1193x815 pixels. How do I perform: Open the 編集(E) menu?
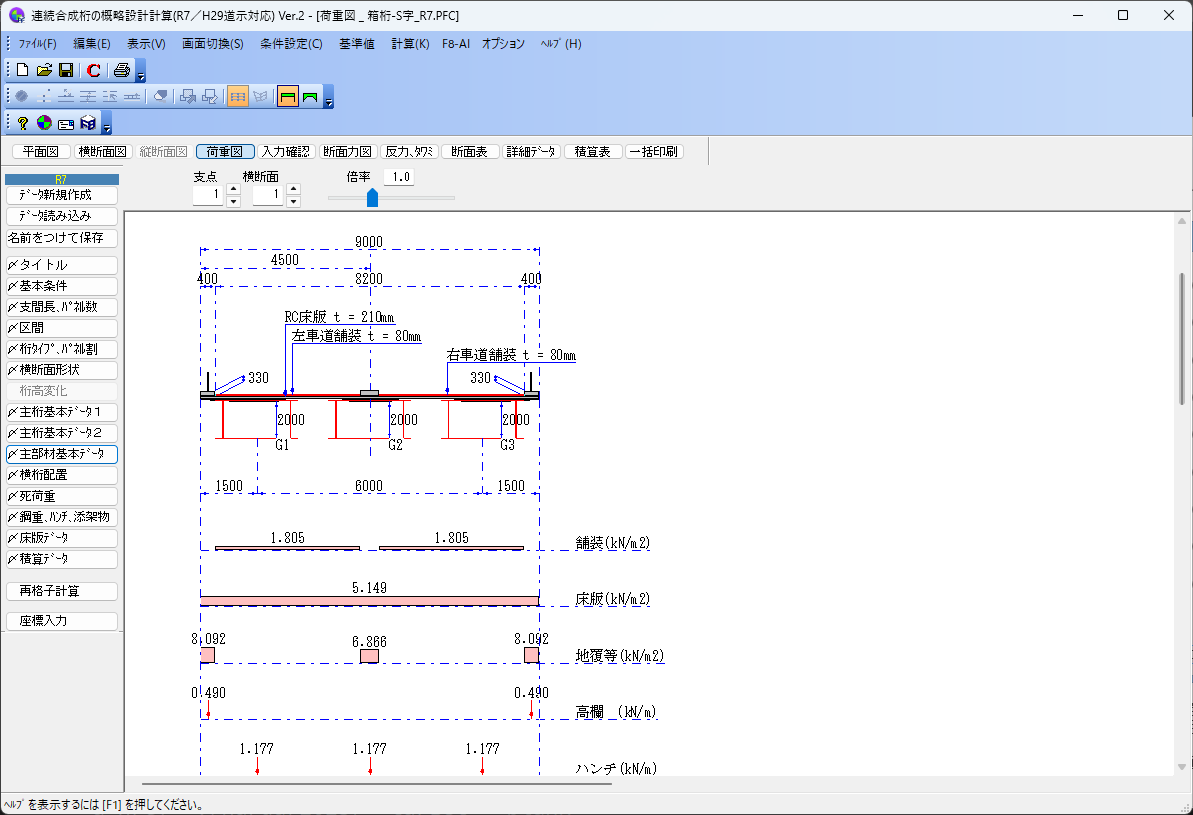coord(92,44)
